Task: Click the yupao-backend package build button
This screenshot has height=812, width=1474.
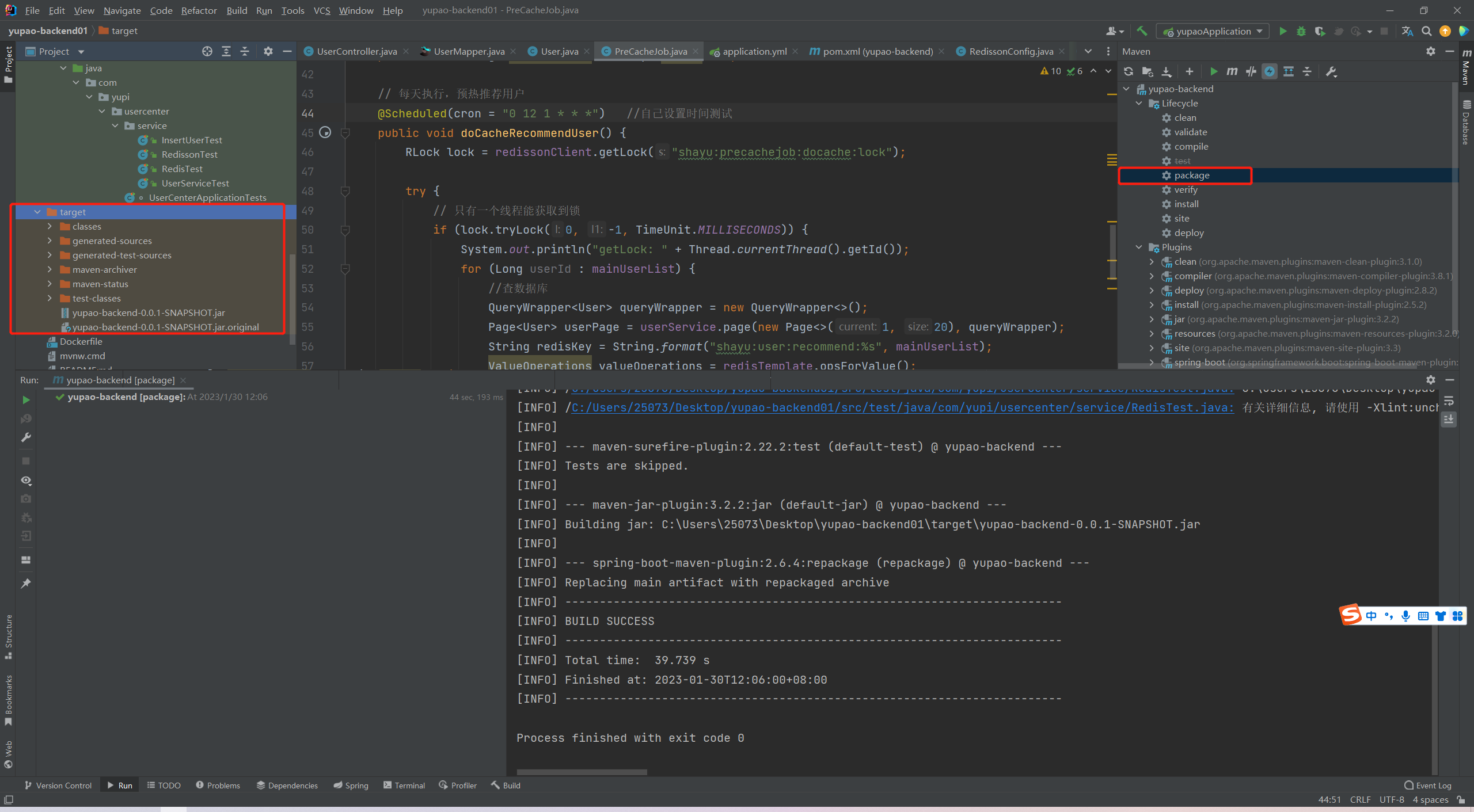Action: point(1191,175)
